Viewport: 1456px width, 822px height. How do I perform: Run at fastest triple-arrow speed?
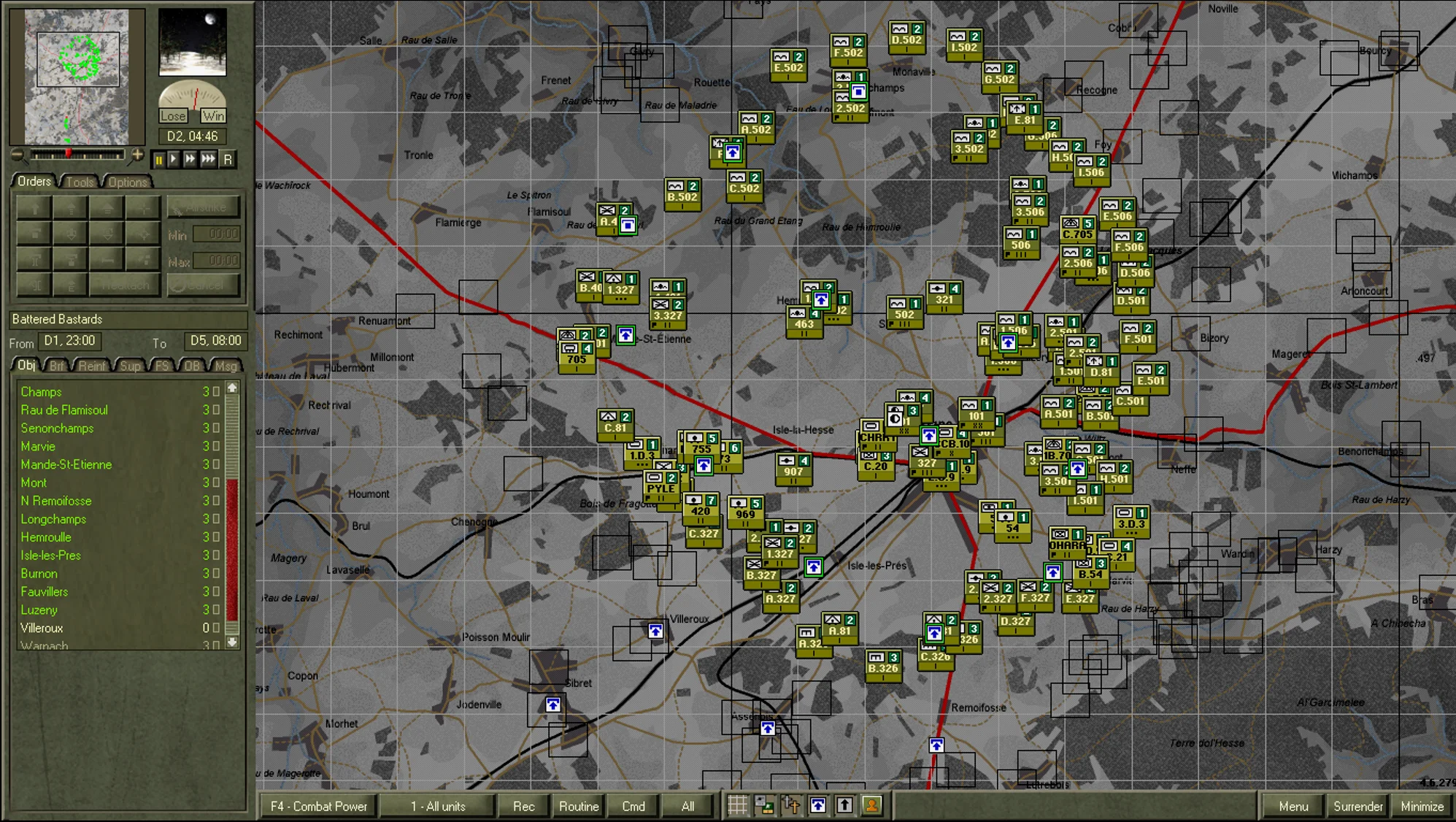[209, 159]
